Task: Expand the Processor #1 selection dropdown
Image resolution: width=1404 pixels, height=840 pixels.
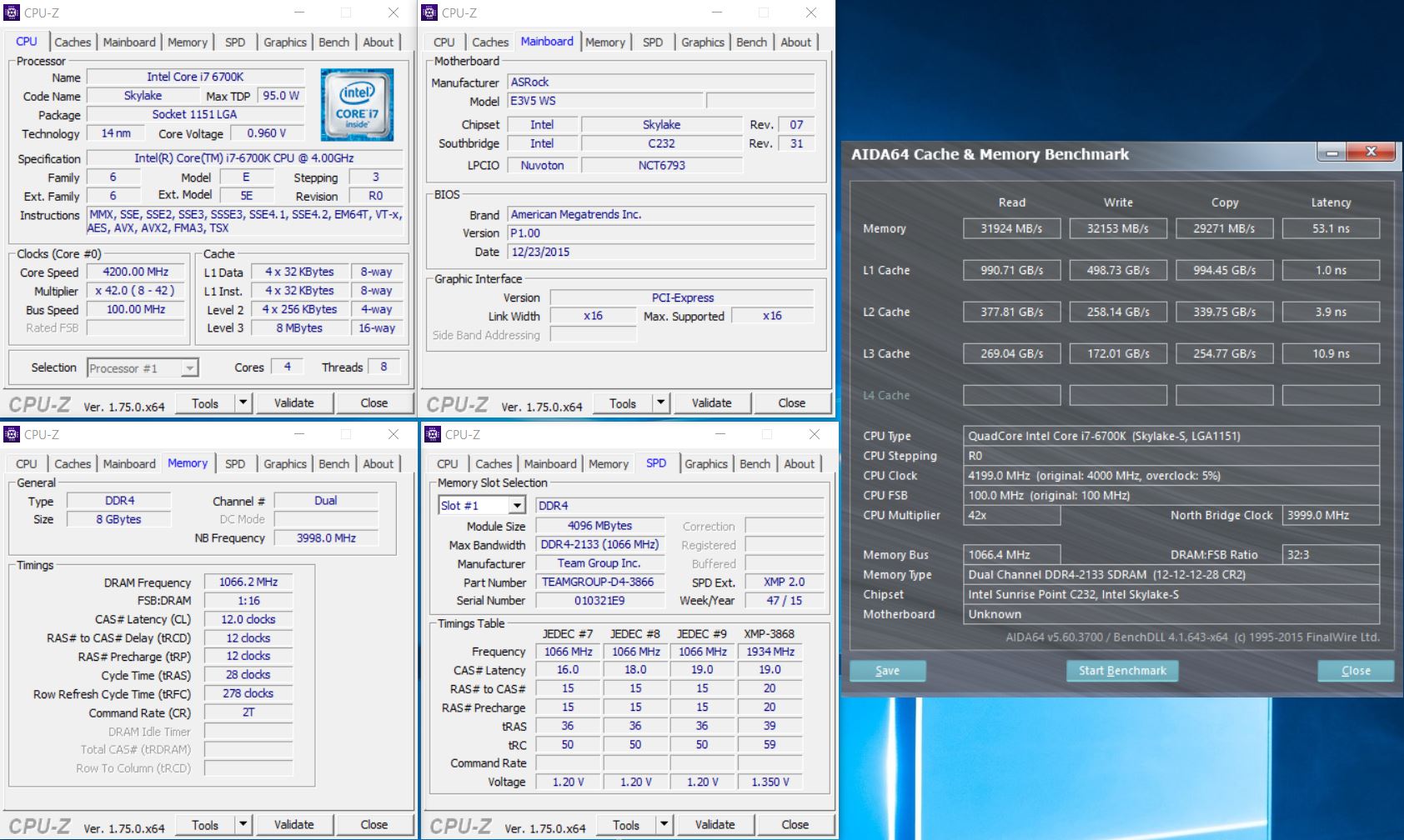Action: [190, 368]
